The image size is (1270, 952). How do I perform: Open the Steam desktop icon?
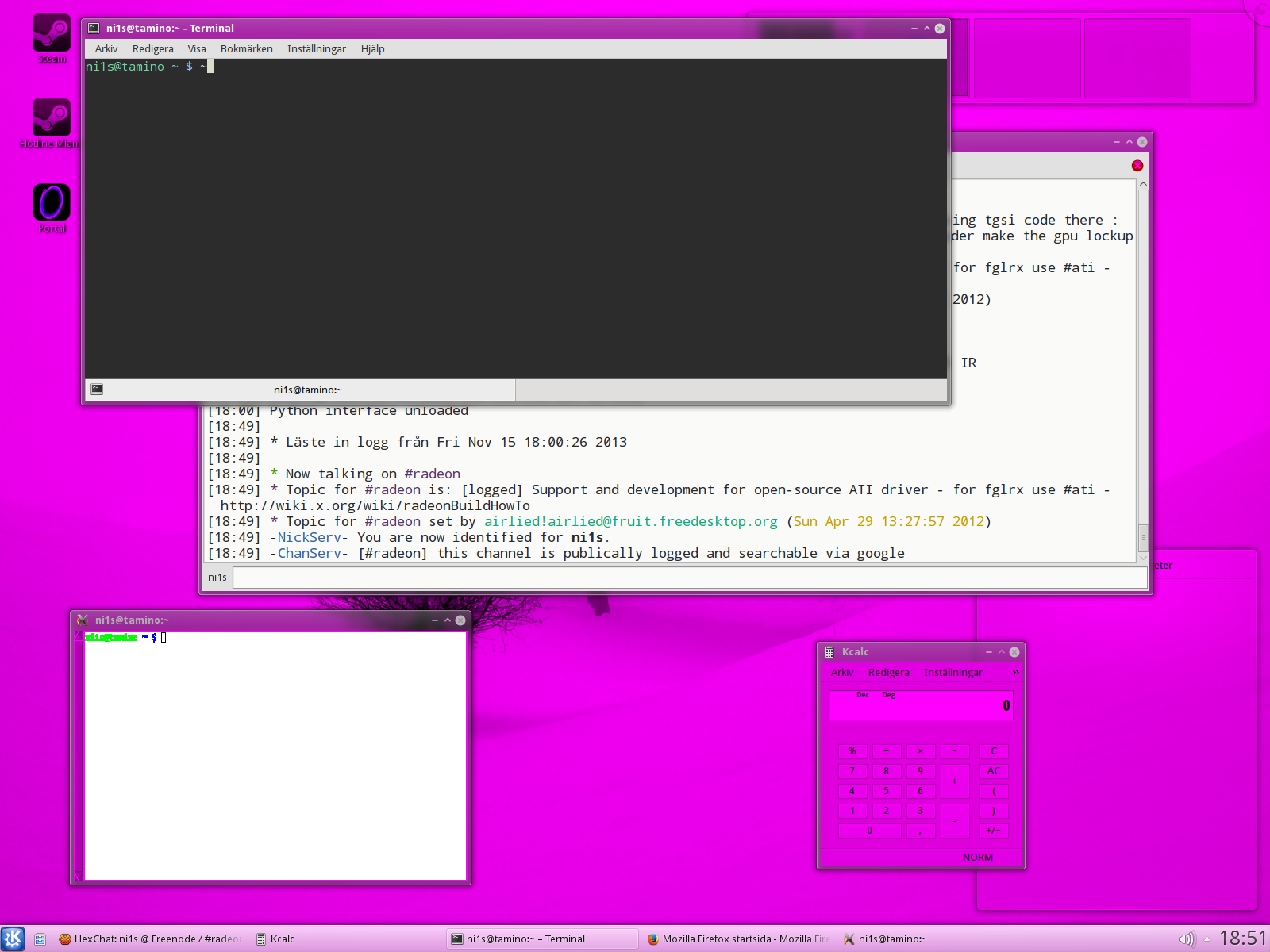click(52, 34)
